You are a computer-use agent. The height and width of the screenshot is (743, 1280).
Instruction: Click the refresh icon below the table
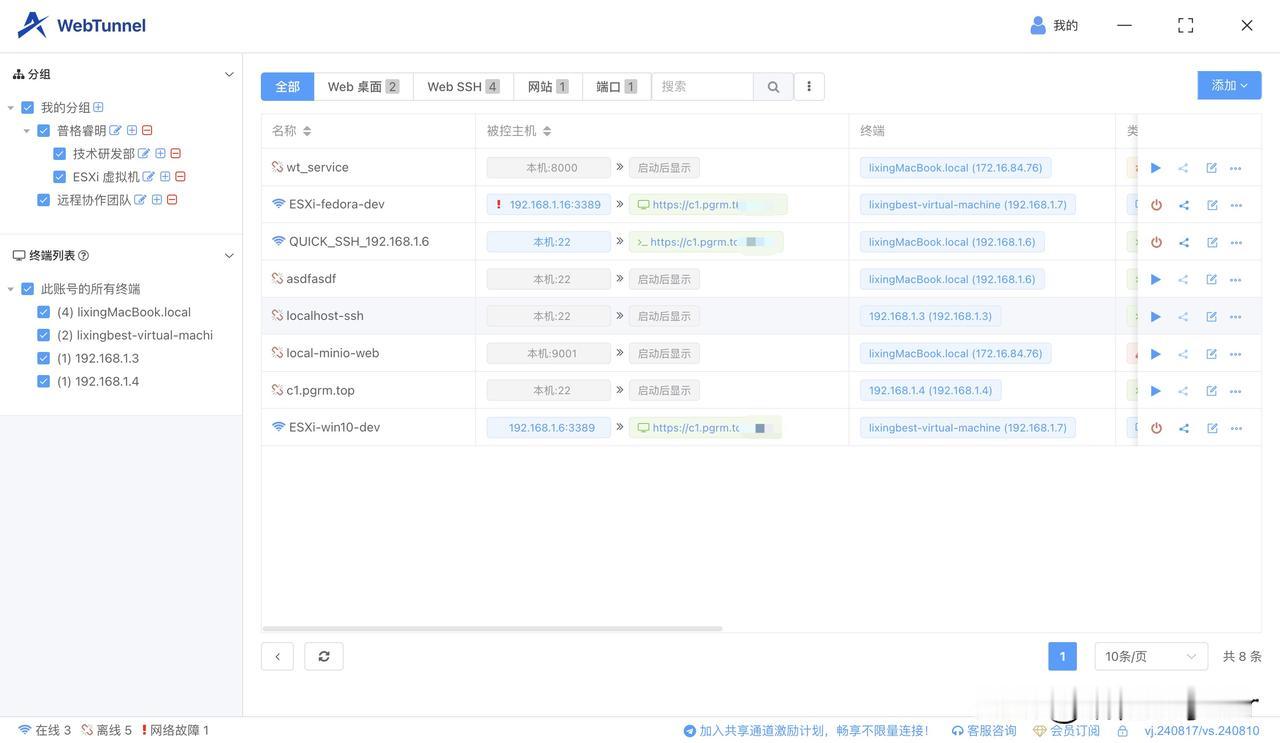coord(324,656)
